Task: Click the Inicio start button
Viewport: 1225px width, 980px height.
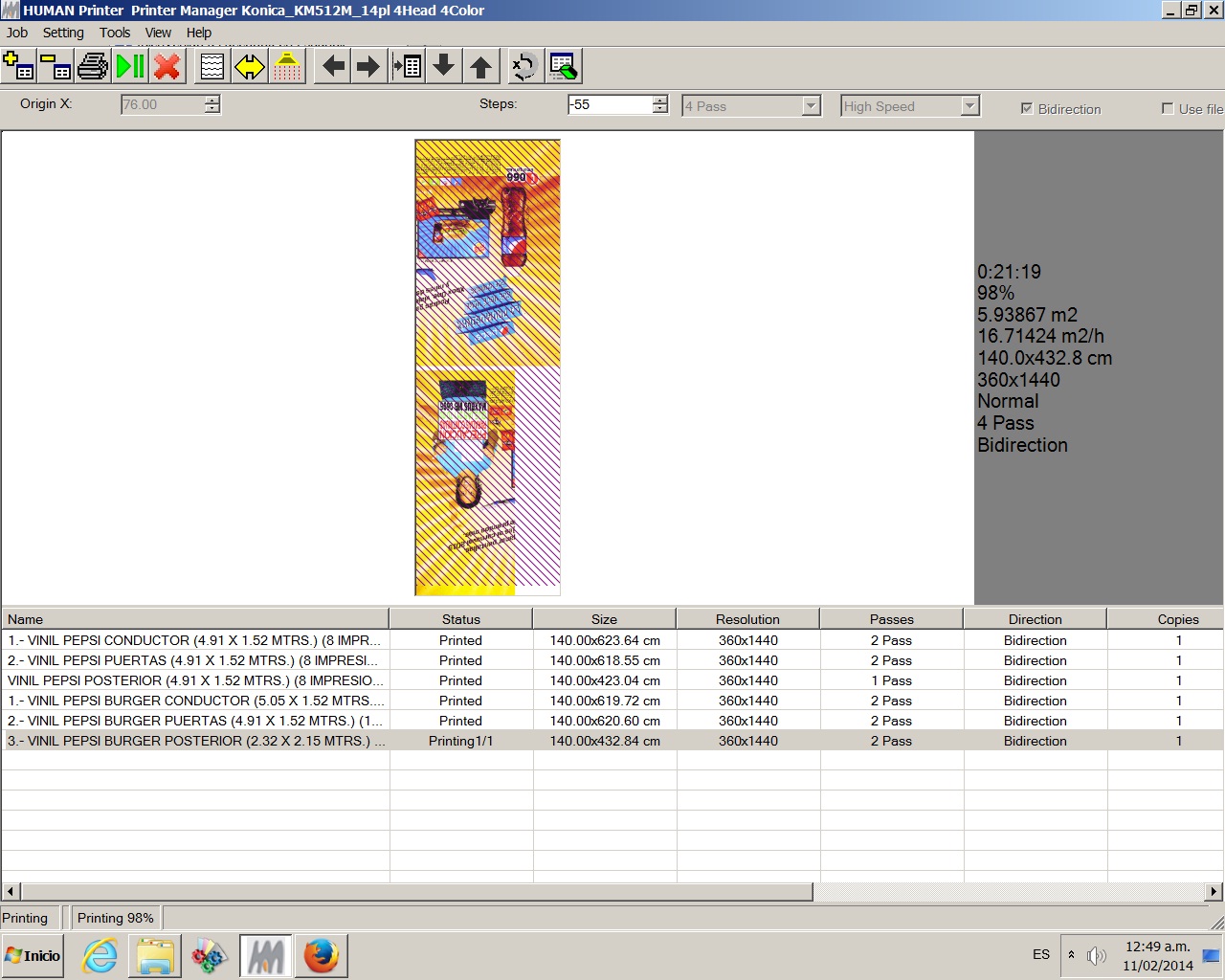Action: pos(33,955)
